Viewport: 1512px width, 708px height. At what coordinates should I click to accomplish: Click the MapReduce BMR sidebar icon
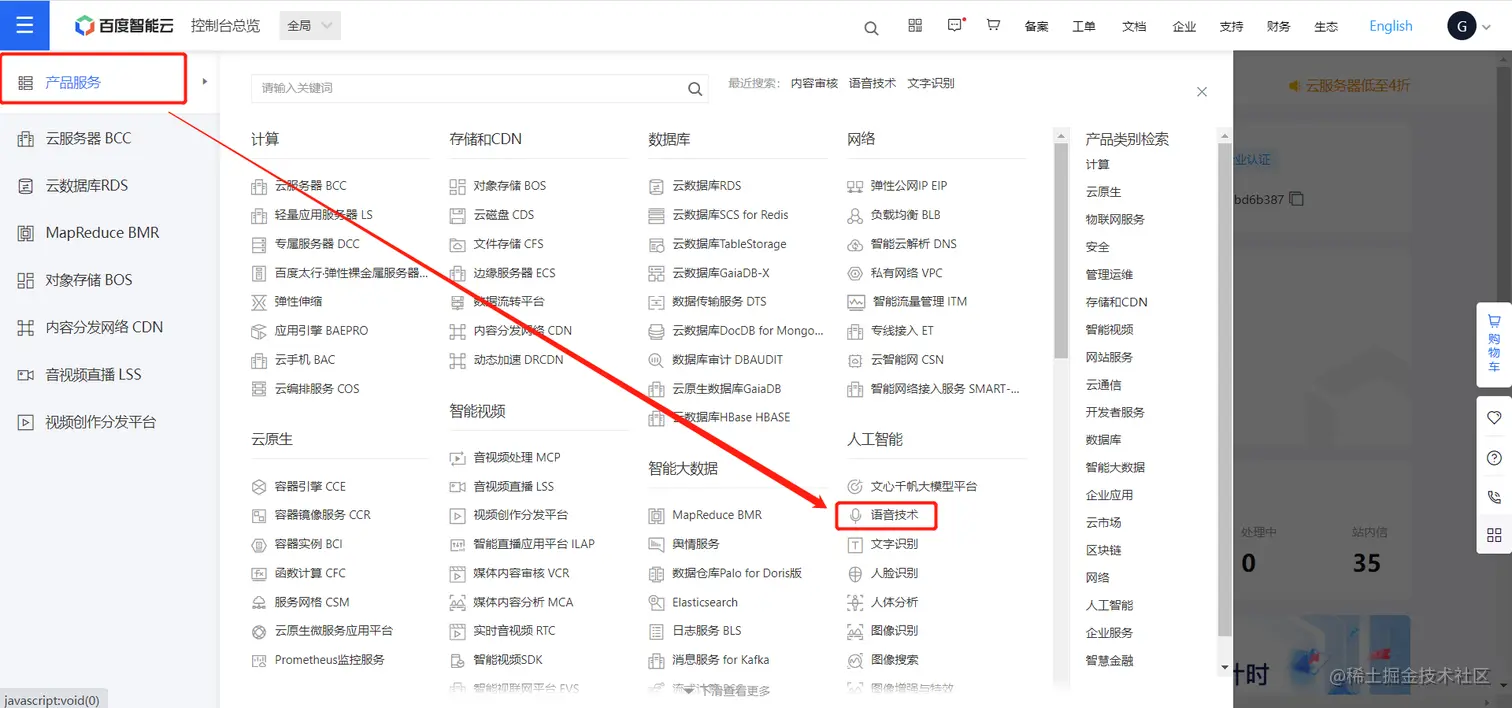26,233
